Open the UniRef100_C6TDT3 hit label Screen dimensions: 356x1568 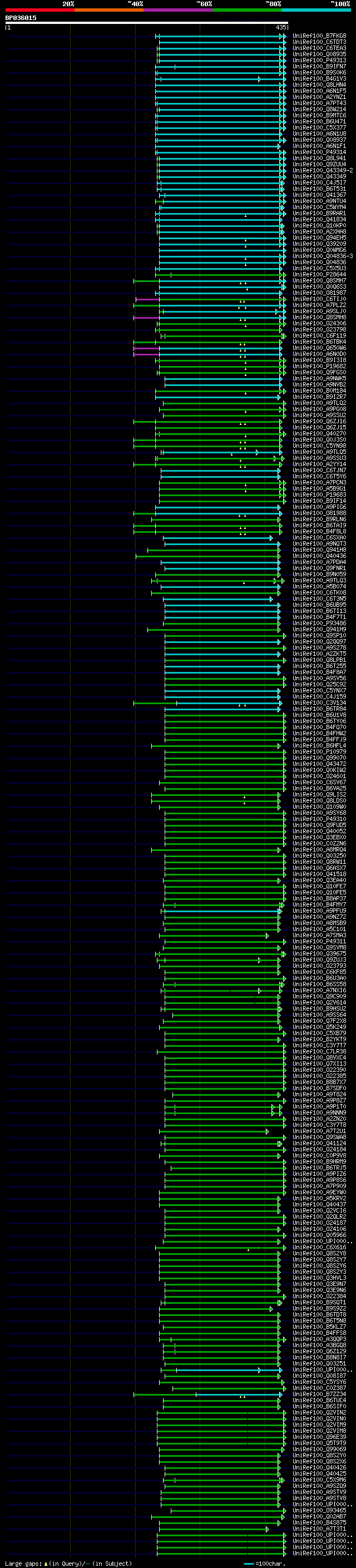point(319,42)
